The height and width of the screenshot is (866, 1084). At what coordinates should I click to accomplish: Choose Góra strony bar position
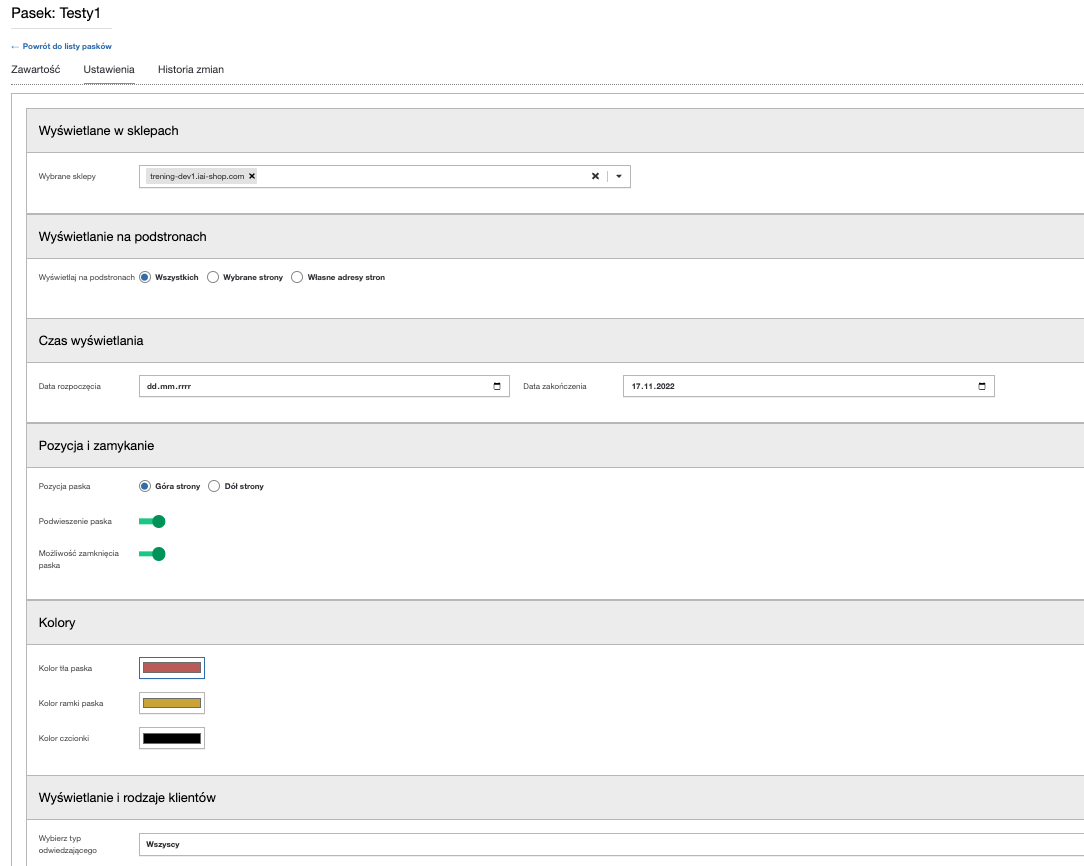click(x=144, y=487)
